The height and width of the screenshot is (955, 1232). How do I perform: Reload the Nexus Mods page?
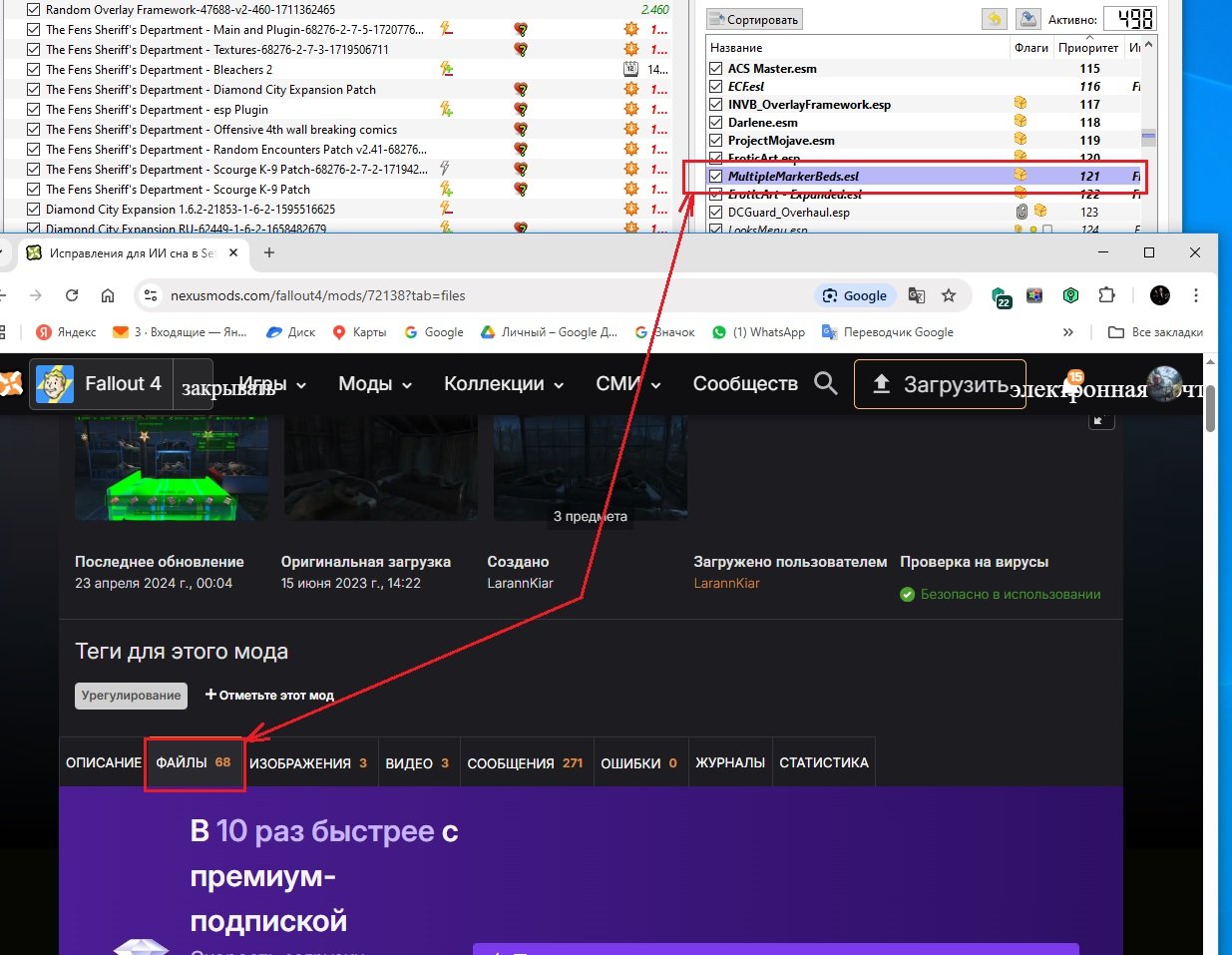72,295
